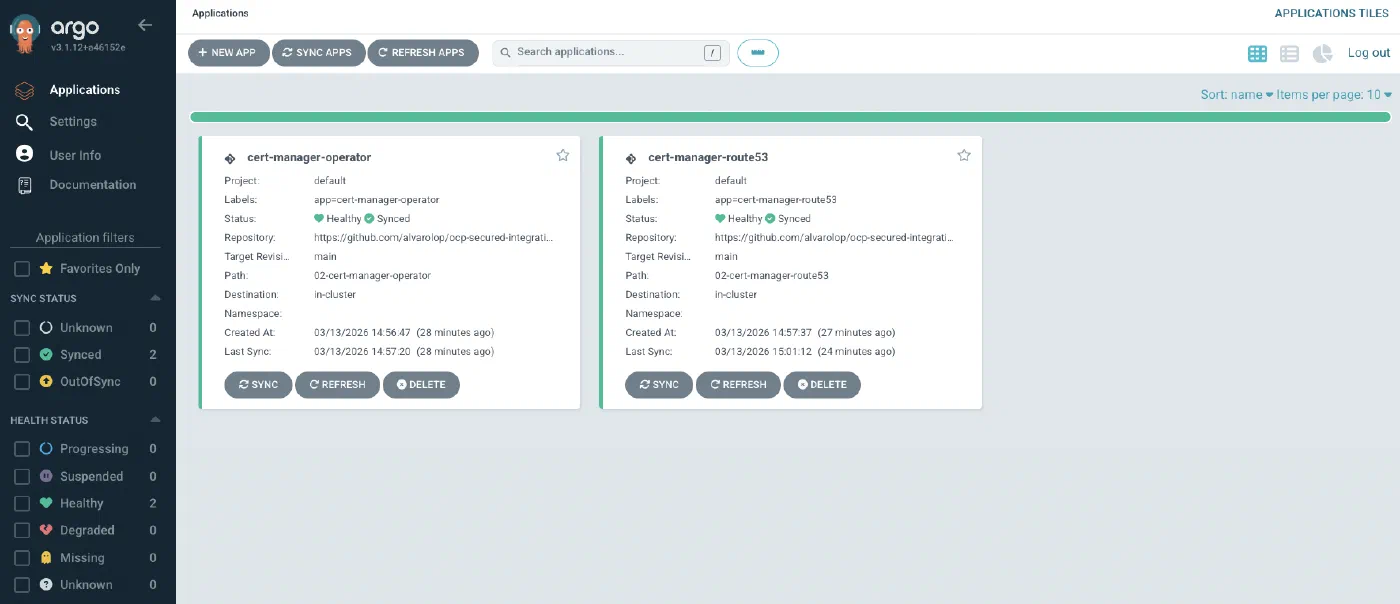Click label app=cert-manager-operator text

pyautogui.click(x=376, y=200)
